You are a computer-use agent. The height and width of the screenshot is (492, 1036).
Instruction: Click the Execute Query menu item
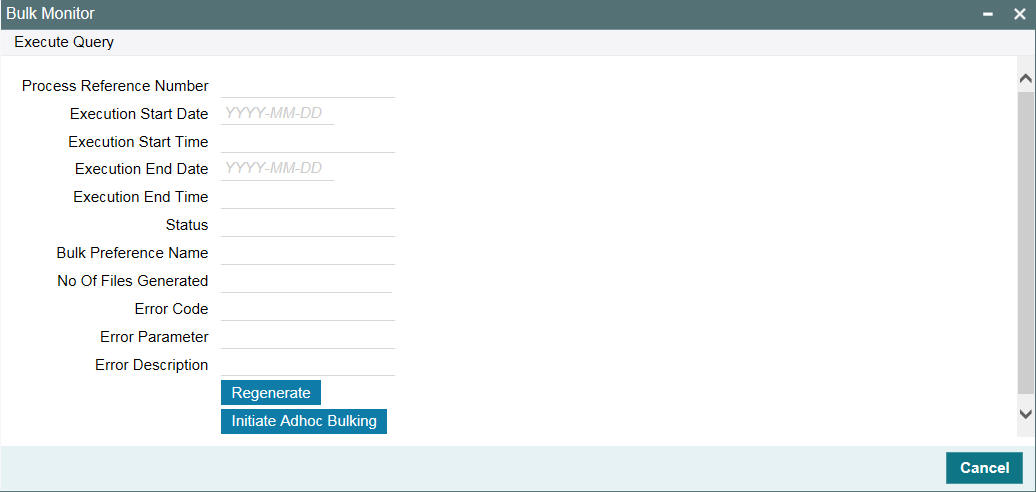tap(64, 42)
